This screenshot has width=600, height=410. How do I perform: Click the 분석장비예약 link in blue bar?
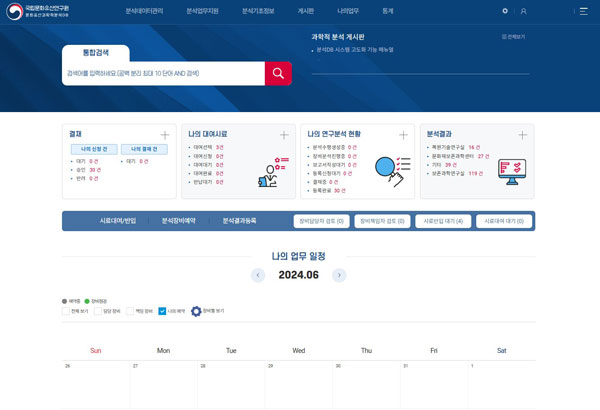click(179, 221)
